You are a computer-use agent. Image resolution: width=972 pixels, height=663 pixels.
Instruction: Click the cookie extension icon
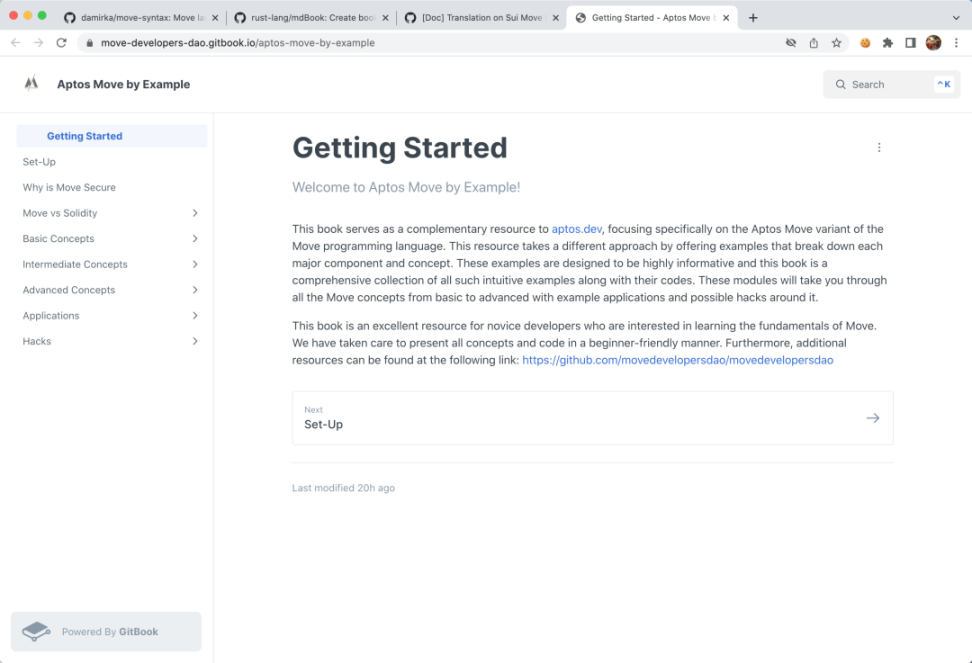(865, 43)
